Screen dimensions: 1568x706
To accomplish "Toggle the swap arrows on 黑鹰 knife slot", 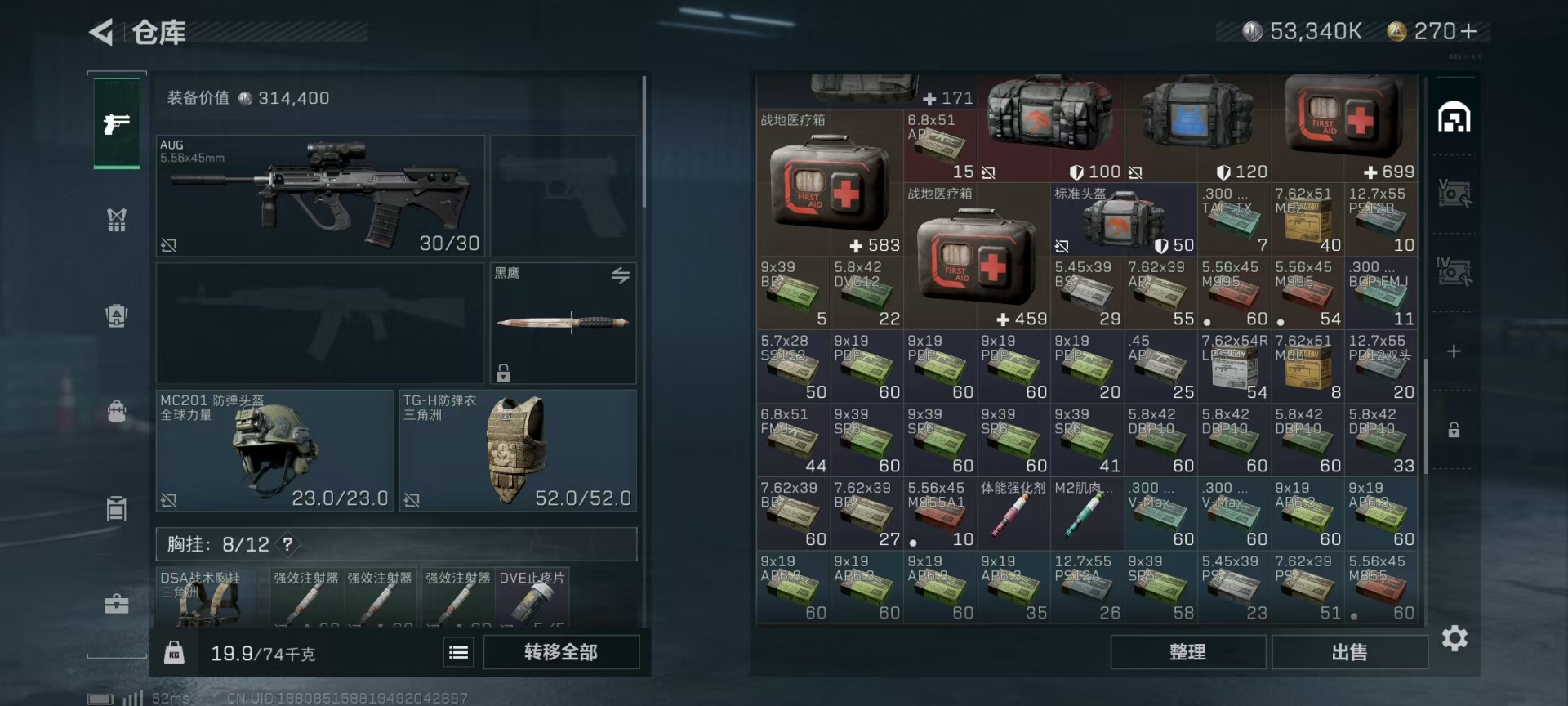I will (621, 275).
